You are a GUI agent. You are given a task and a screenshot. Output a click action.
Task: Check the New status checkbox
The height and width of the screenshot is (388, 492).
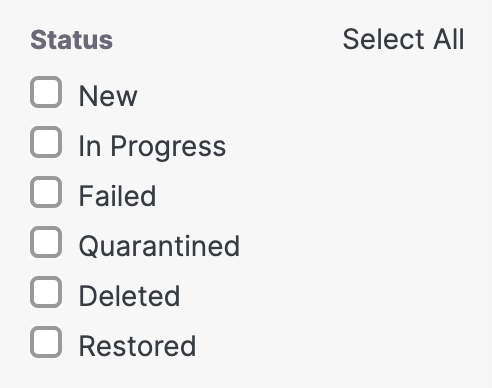click(46, 92)
